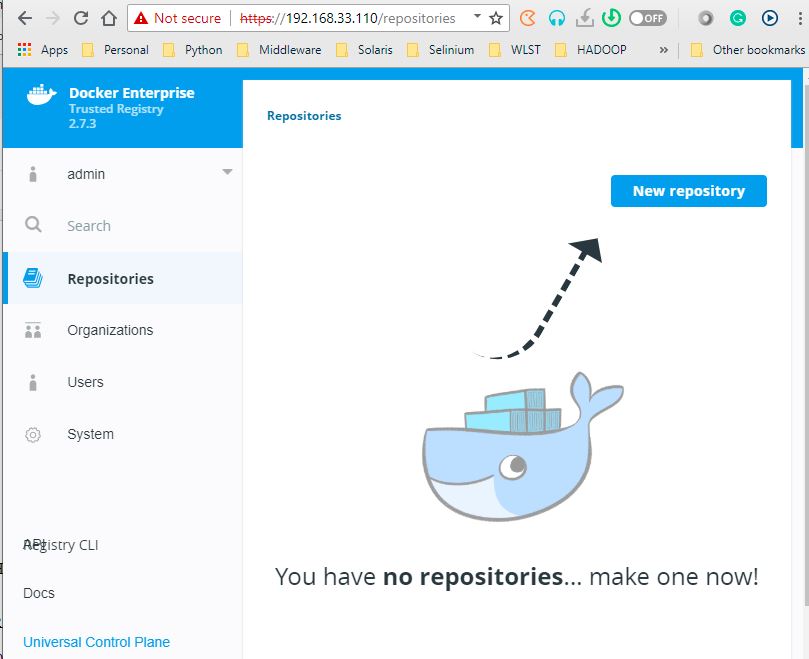
Task: Click the headphones browser extension icon
Action: click(555, 17)
